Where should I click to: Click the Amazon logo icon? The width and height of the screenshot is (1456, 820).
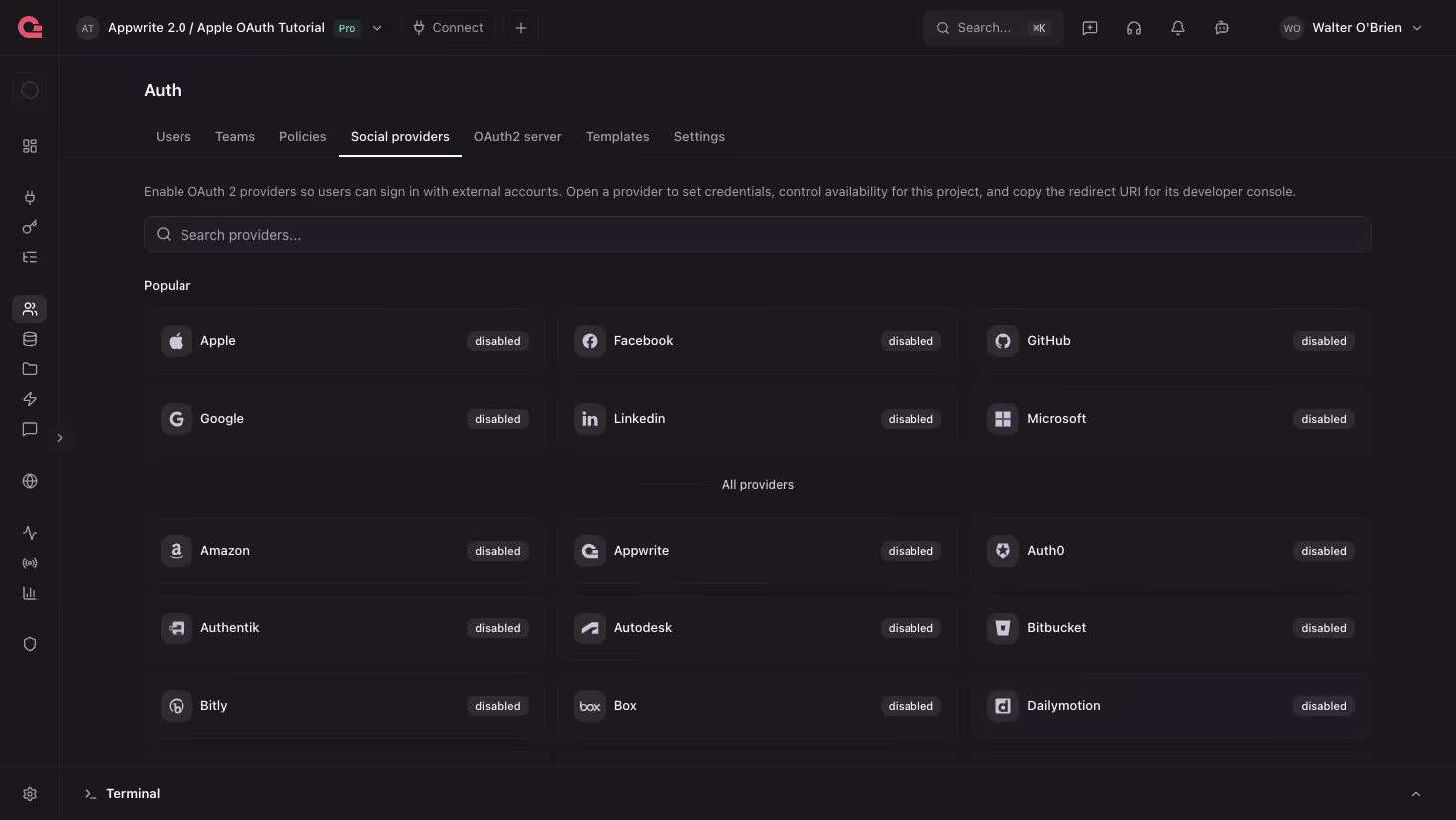177,551
